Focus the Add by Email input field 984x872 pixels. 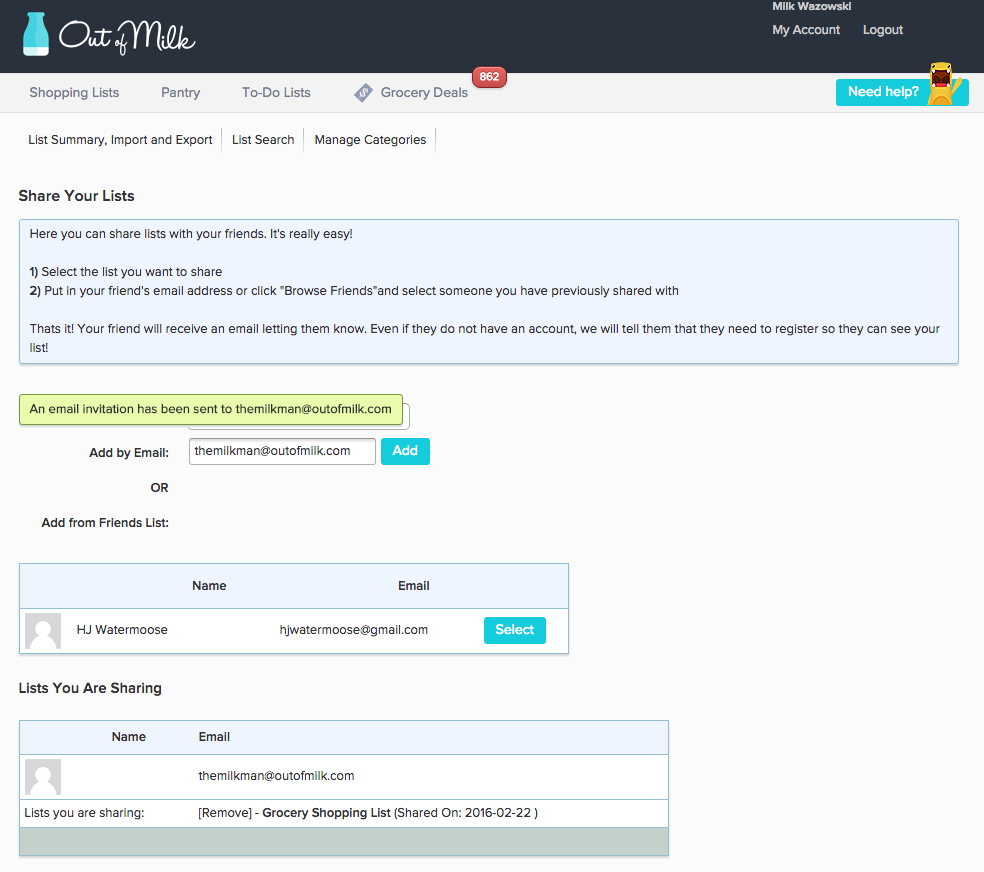282,451
